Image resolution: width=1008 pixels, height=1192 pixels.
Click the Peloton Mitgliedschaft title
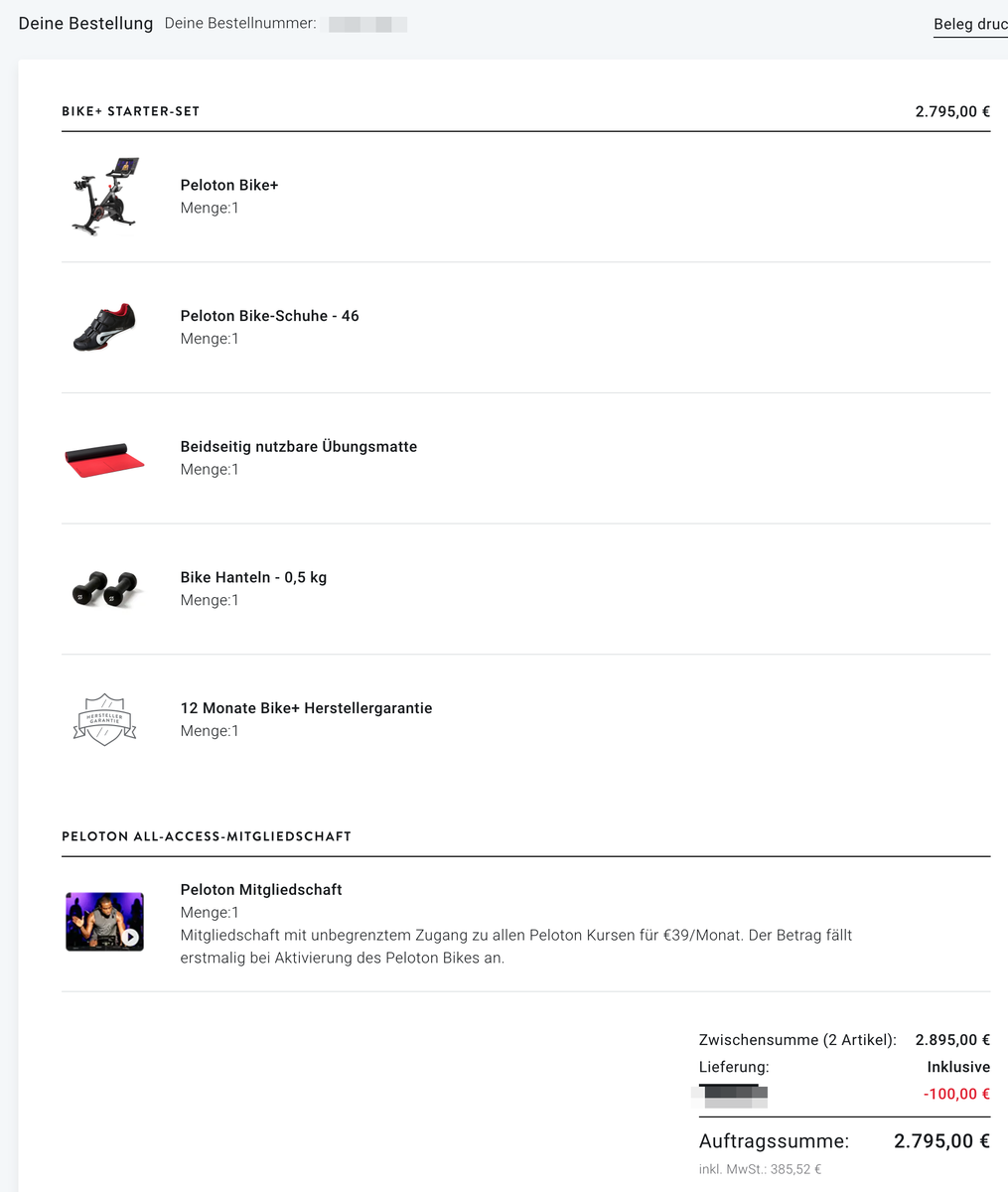click(261, 890)
